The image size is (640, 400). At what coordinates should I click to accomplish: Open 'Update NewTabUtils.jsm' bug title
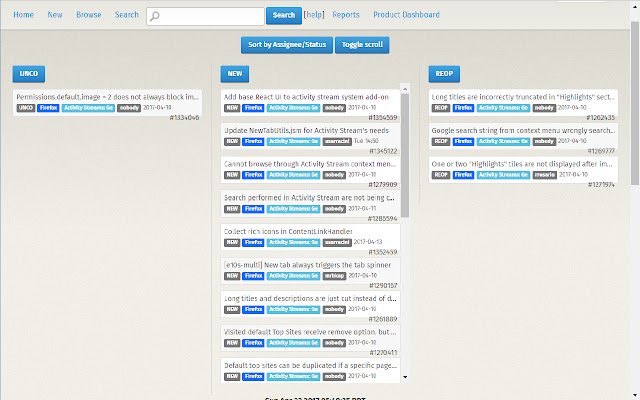click(306, 131)
